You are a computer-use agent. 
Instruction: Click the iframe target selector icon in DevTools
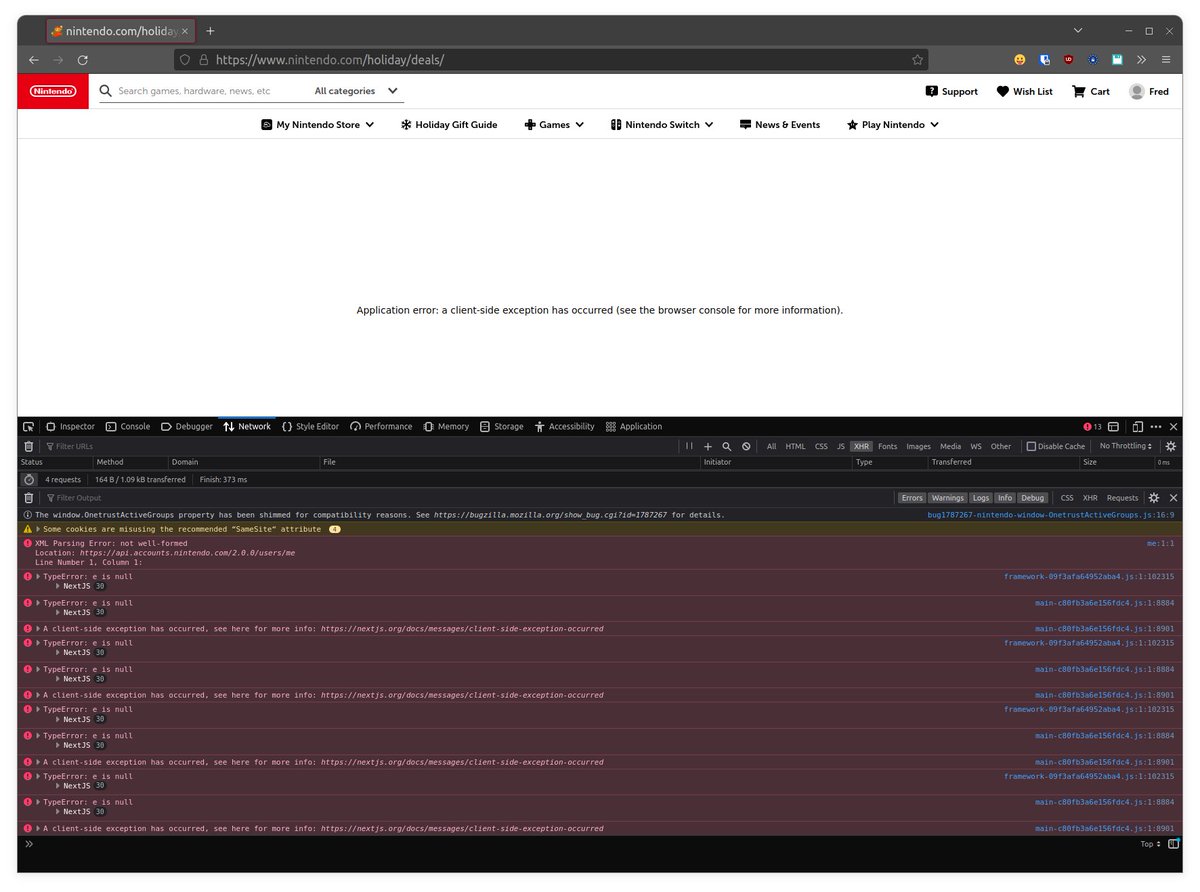pyautogui.click(x=1113, y=426)
